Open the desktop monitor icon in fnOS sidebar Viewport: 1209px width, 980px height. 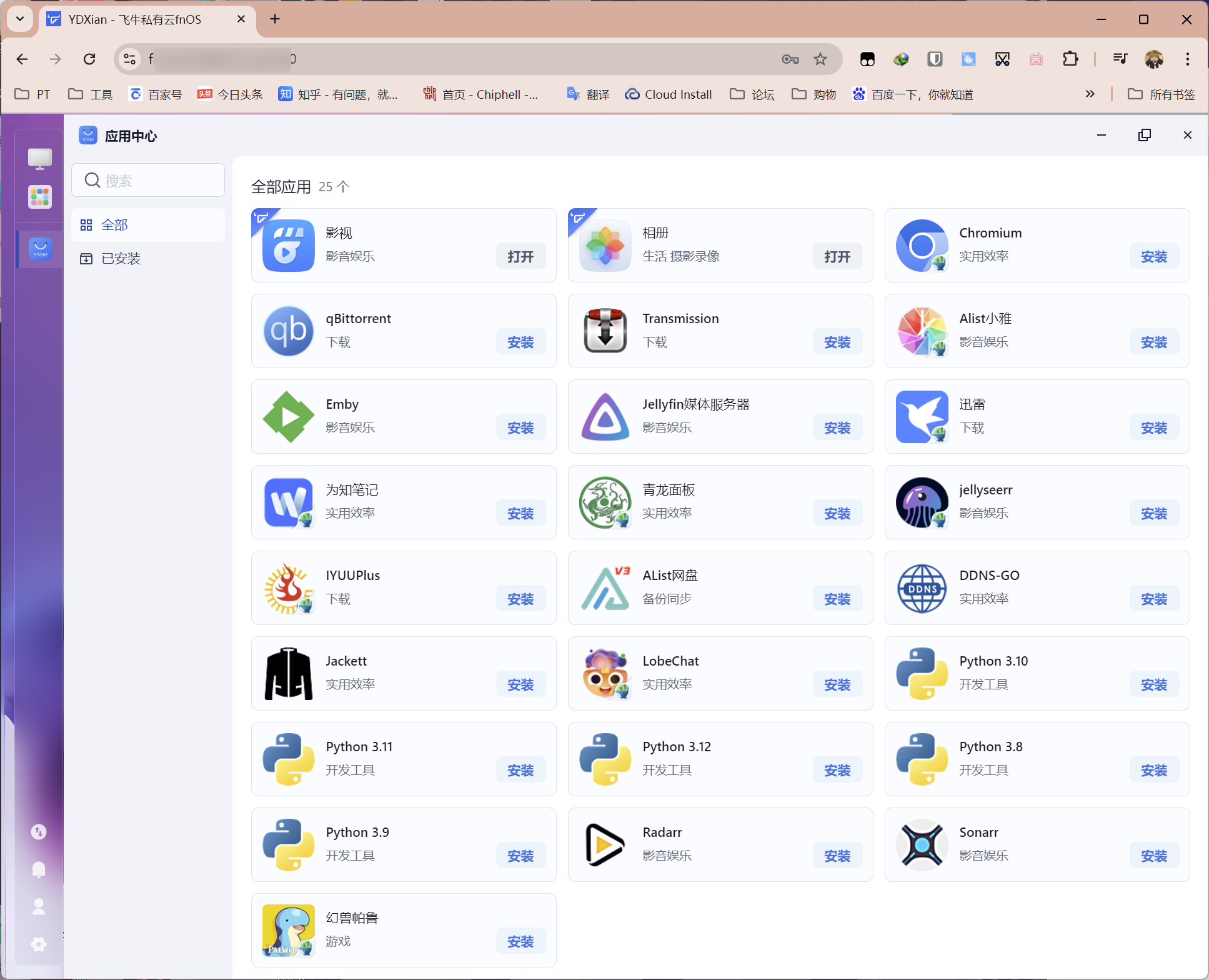point(39,159)
